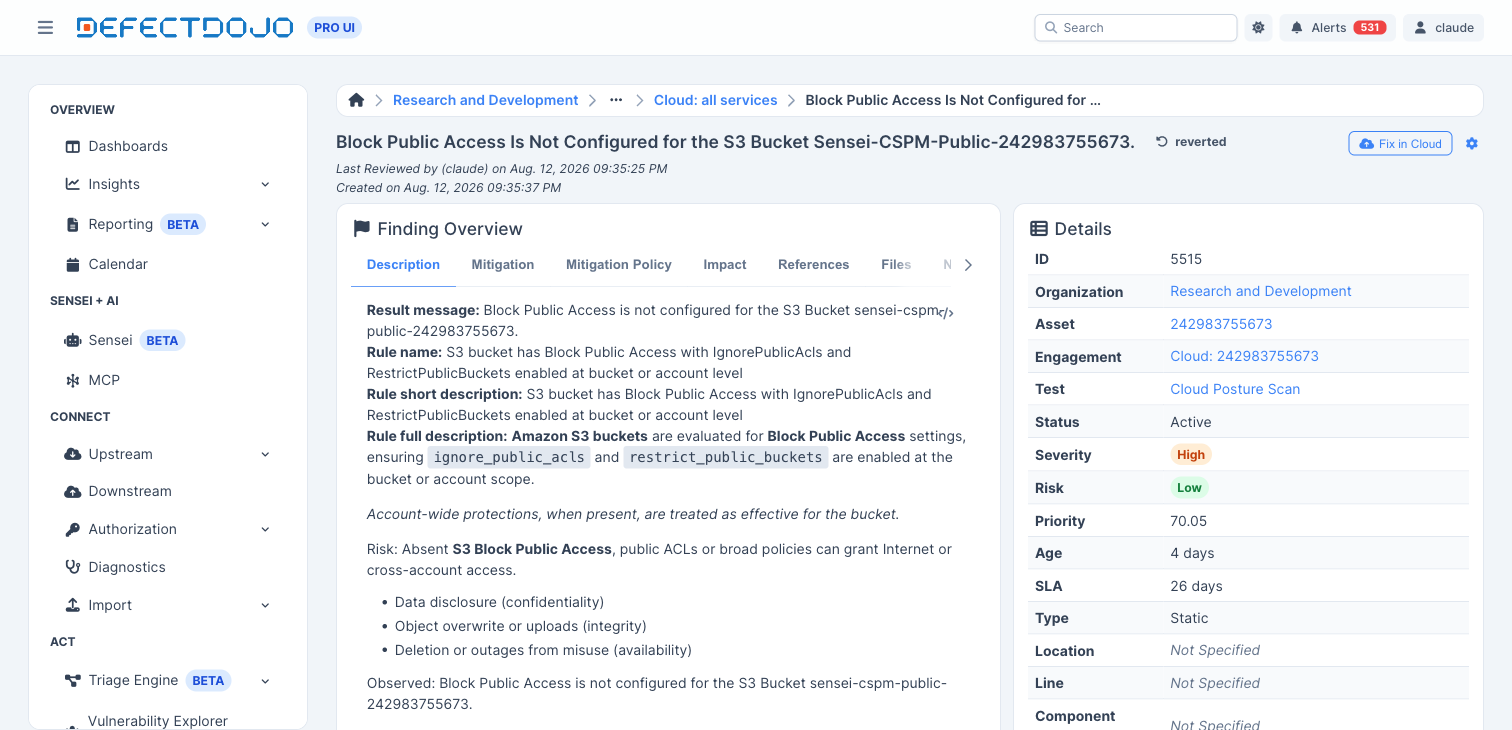The image size is (1512, 730).
Task: Click the Fix in Cloud button
Action: click(1400, 144)
